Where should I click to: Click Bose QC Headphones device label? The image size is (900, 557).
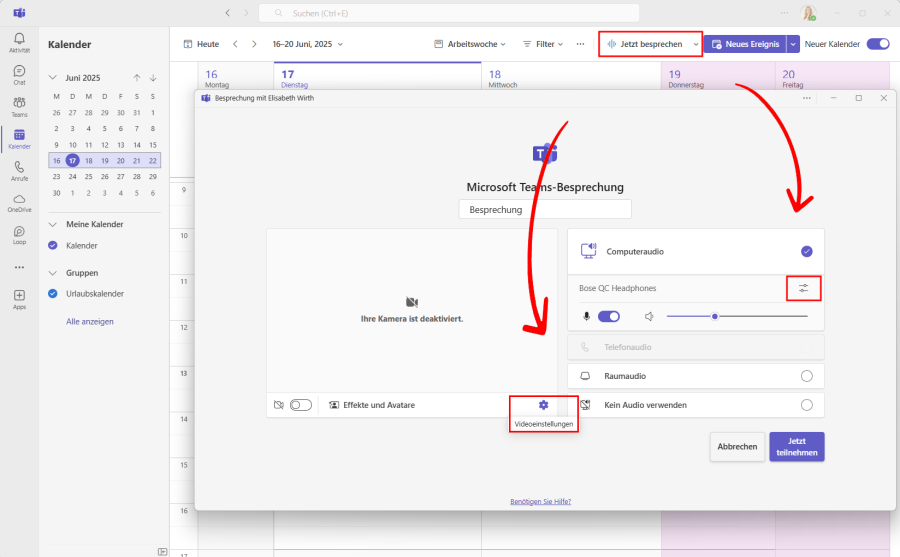[617, 288]
